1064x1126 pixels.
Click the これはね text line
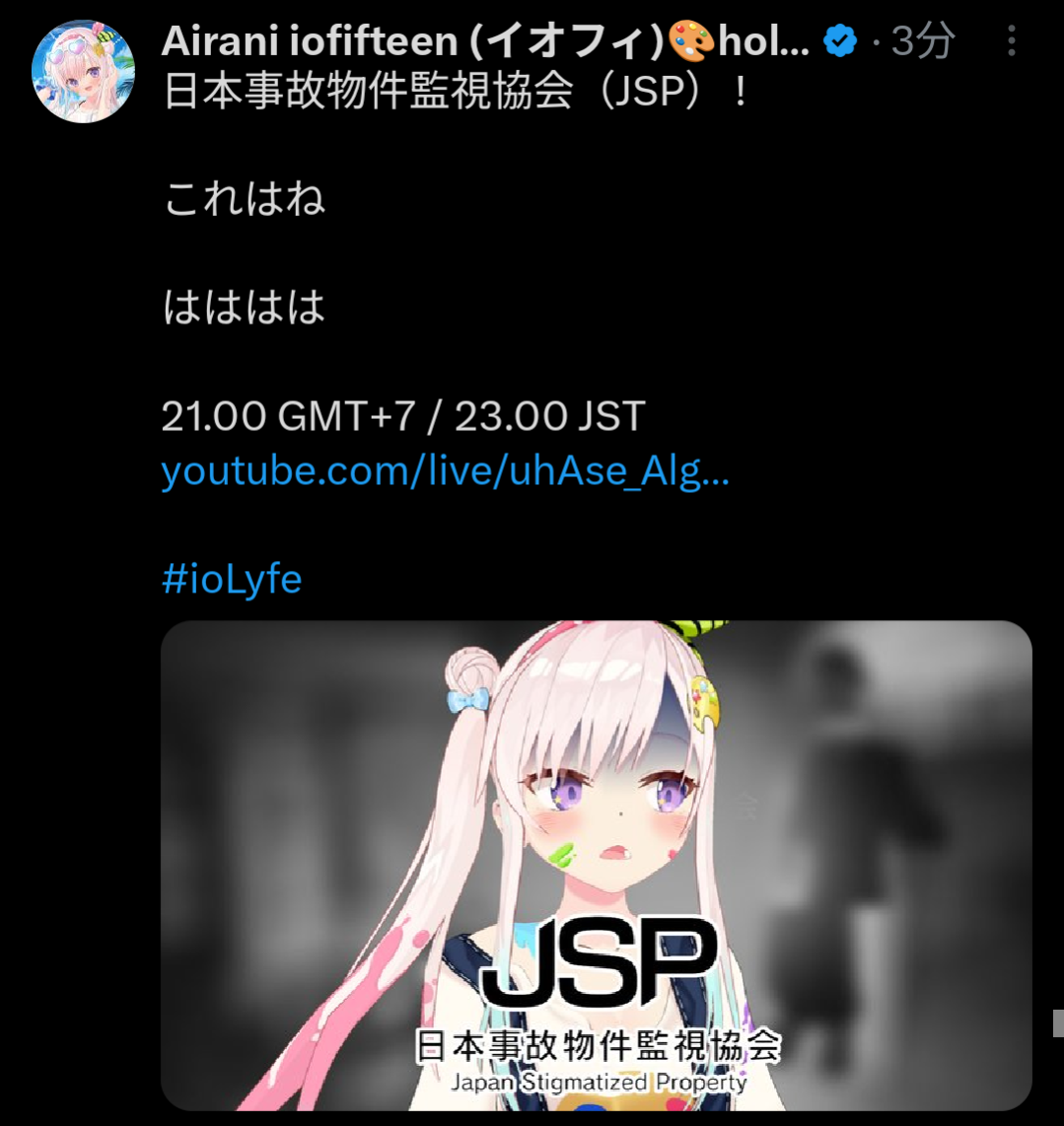(245, 199)
